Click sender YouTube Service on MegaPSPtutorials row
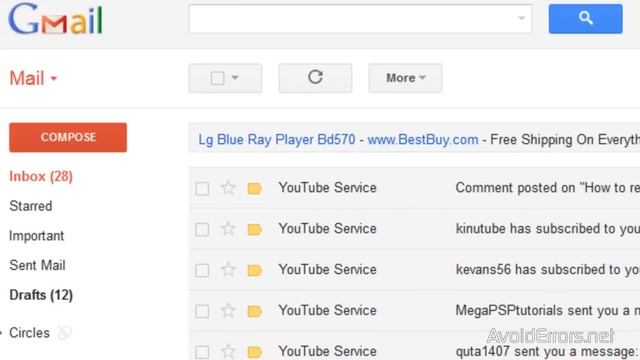The height and width of the screenshot is (360, 640). (327, 310)
